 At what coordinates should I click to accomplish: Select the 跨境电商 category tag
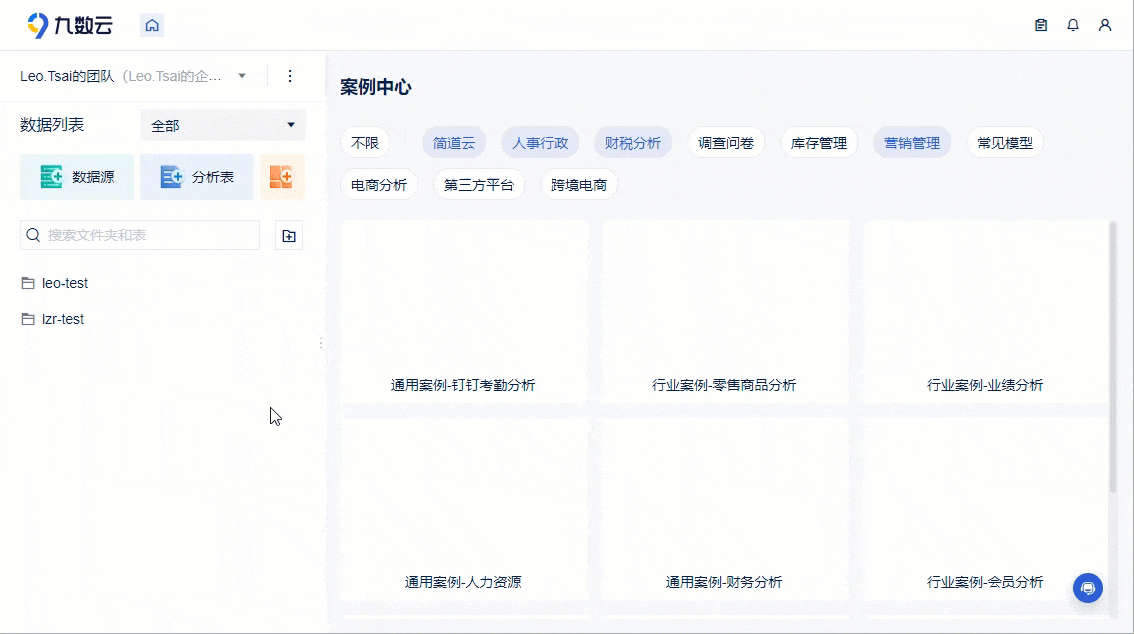coord(579,185)
